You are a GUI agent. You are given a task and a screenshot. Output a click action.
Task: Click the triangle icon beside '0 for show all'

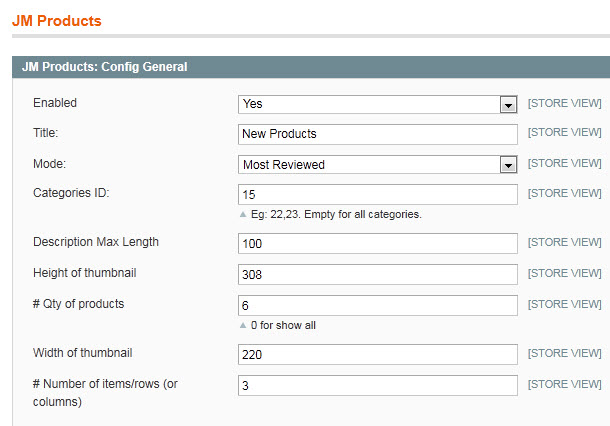243,325
